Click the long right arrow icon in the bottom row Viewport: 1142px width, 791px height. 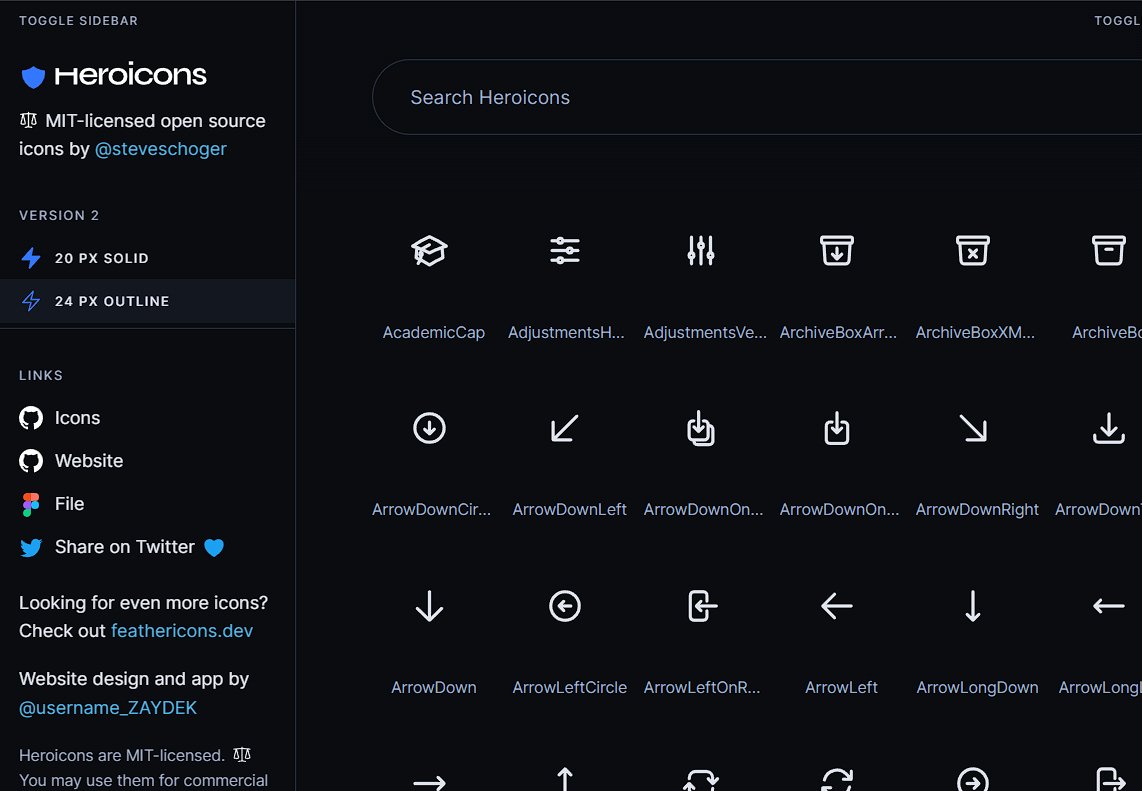click(429, 783)
